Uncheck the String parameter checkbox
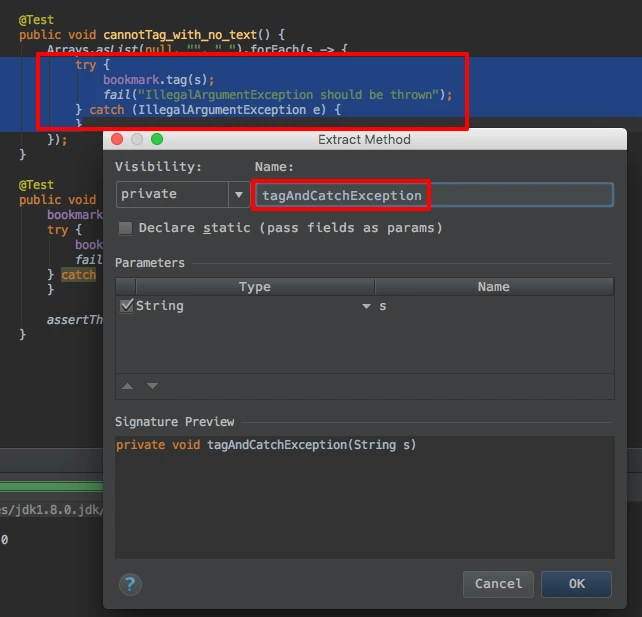This screenshot has height=617, width=642. pos(127,305)
